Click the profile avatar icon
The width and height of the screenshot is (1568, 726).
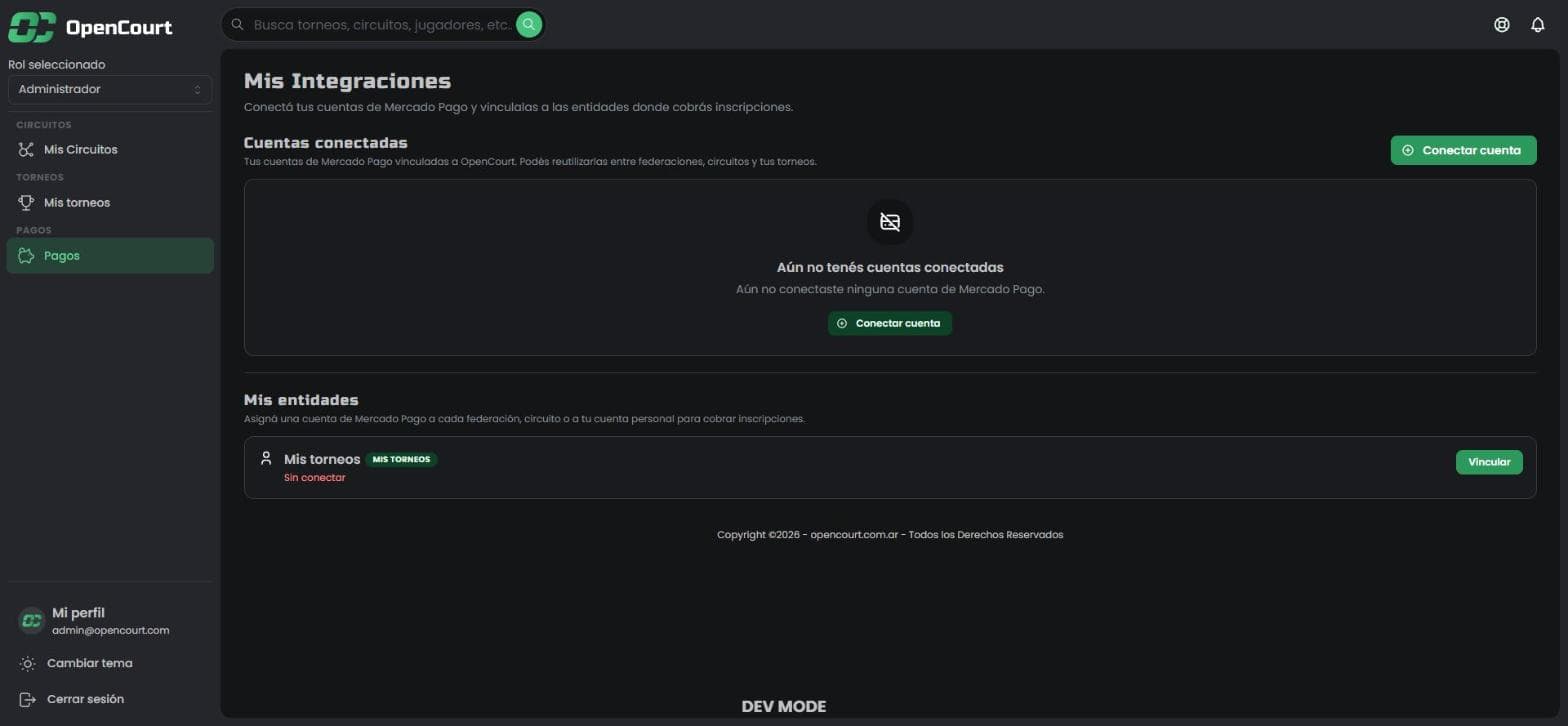click(32, 621)
